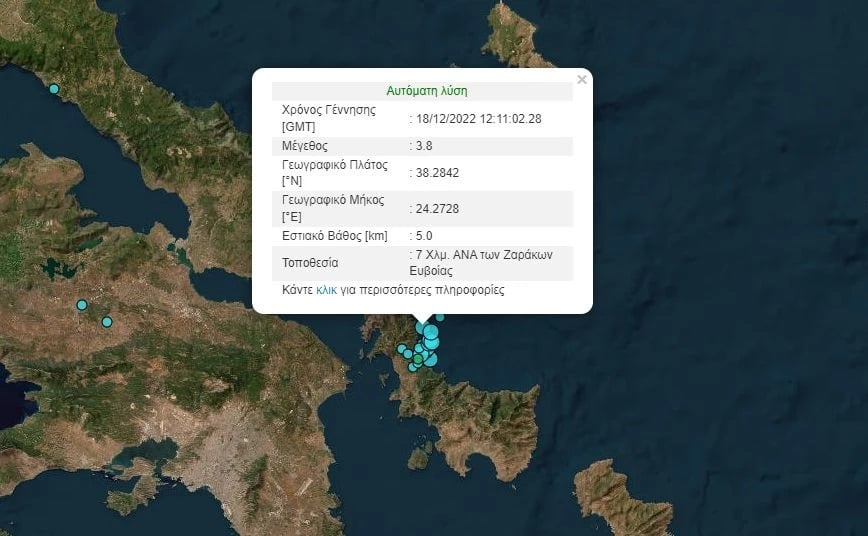Click the island at the top edge of map
Screen dimensions: 868x536
tap(515, 40)
